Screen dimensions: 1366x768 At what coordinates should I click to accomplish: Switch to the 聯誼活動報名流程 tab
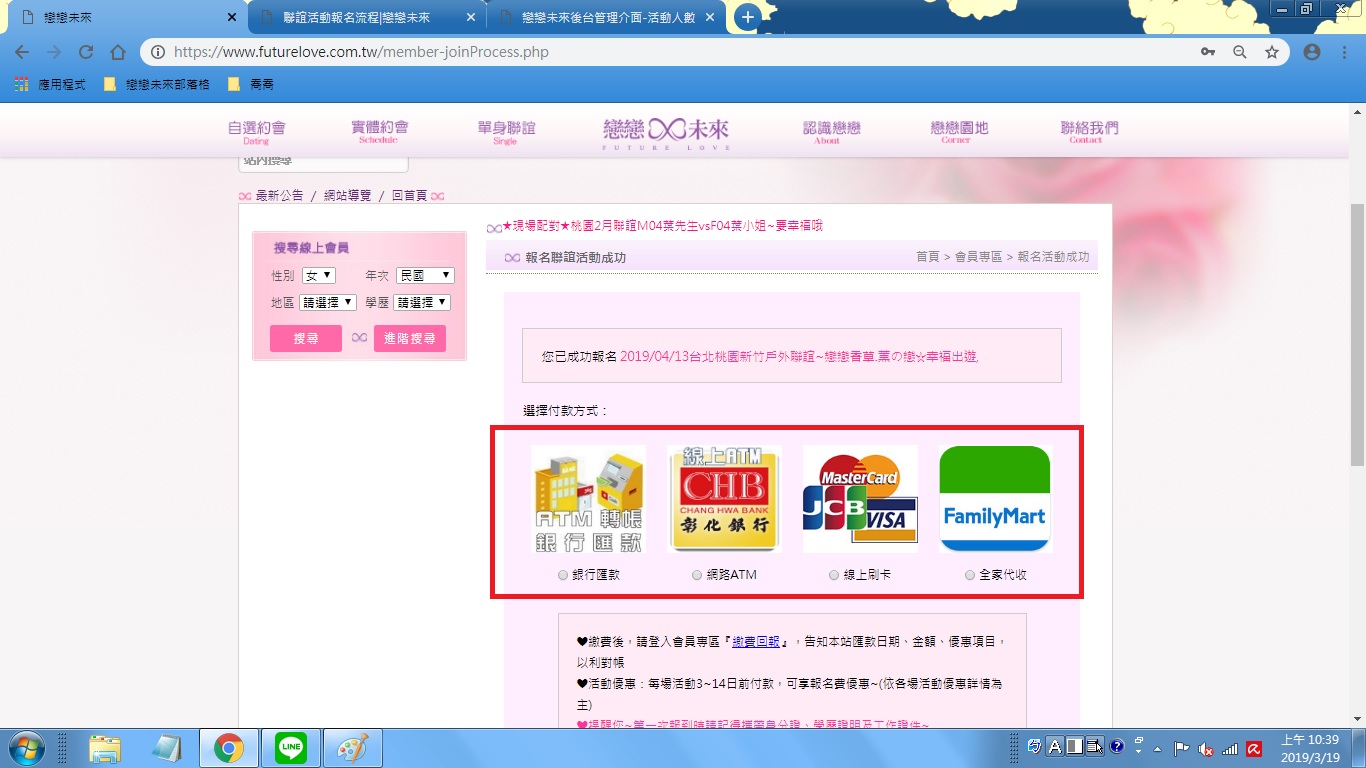pyautogui.click(x=365, y=18)
